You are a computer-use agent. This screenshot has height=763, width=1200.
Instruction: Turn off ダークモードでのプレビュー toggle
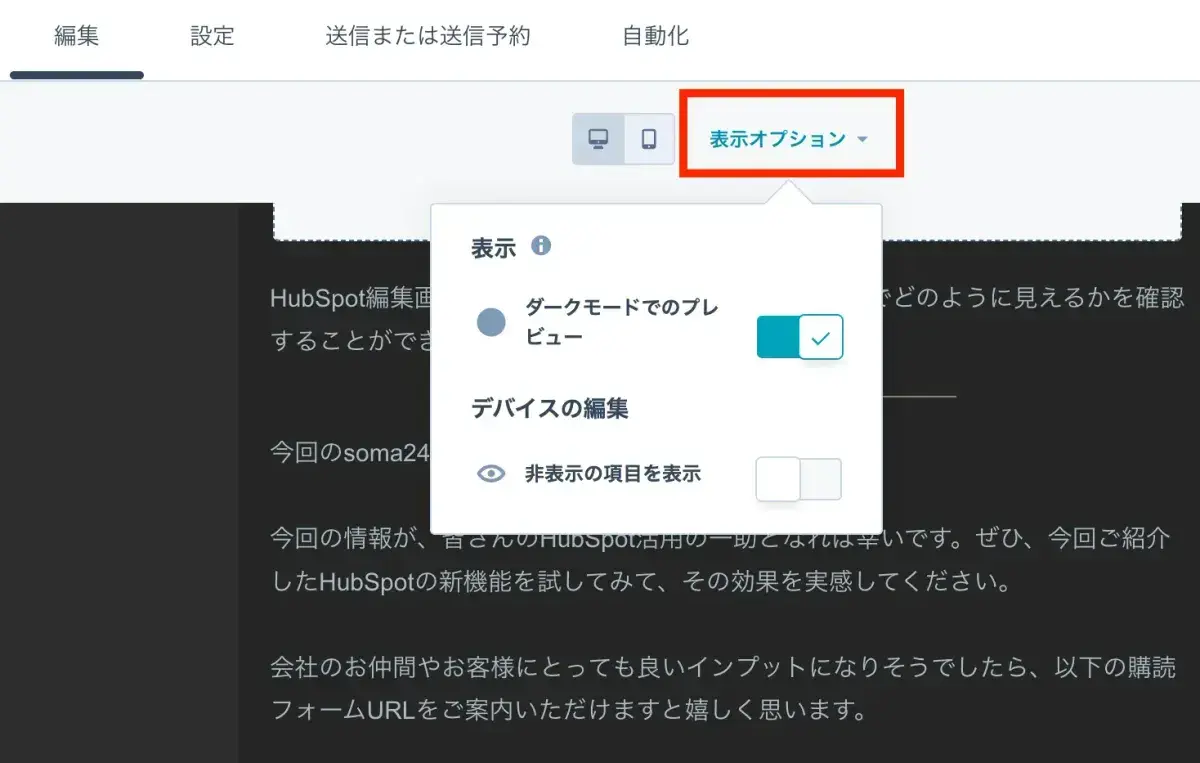click(800, 337)
